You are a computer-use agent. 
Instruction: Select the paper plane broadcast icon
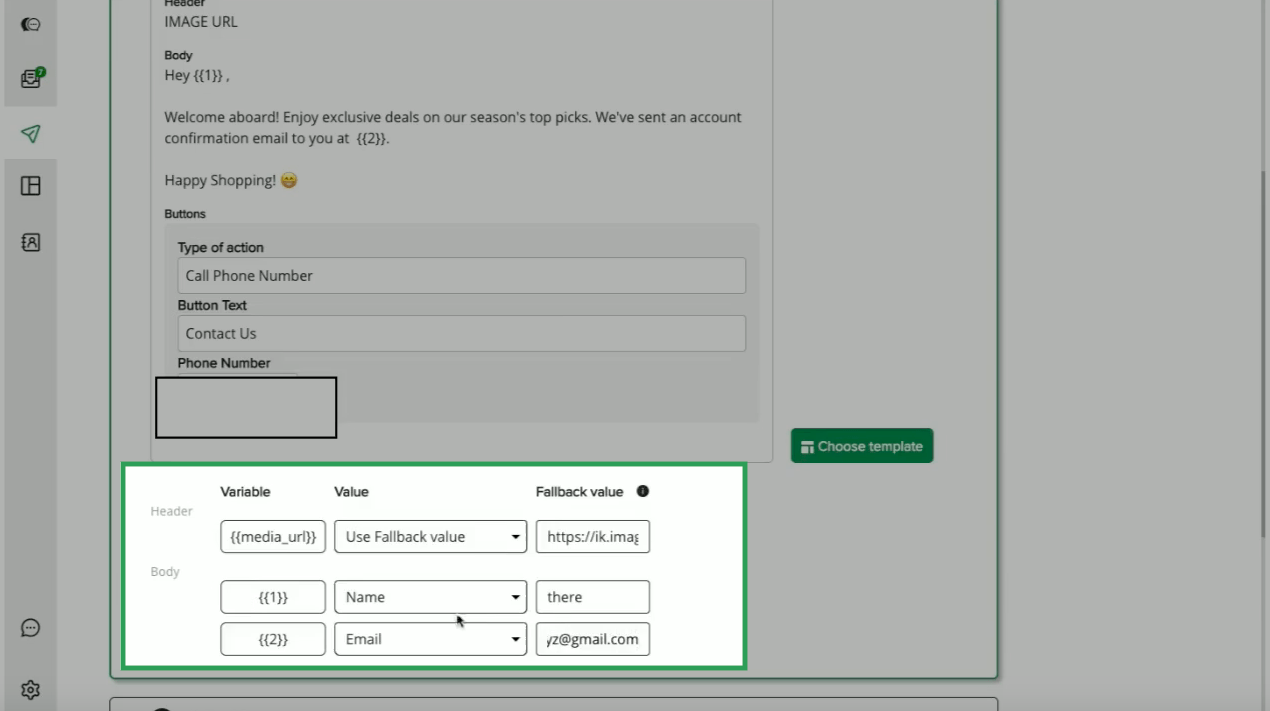click(x=31, y=134)
